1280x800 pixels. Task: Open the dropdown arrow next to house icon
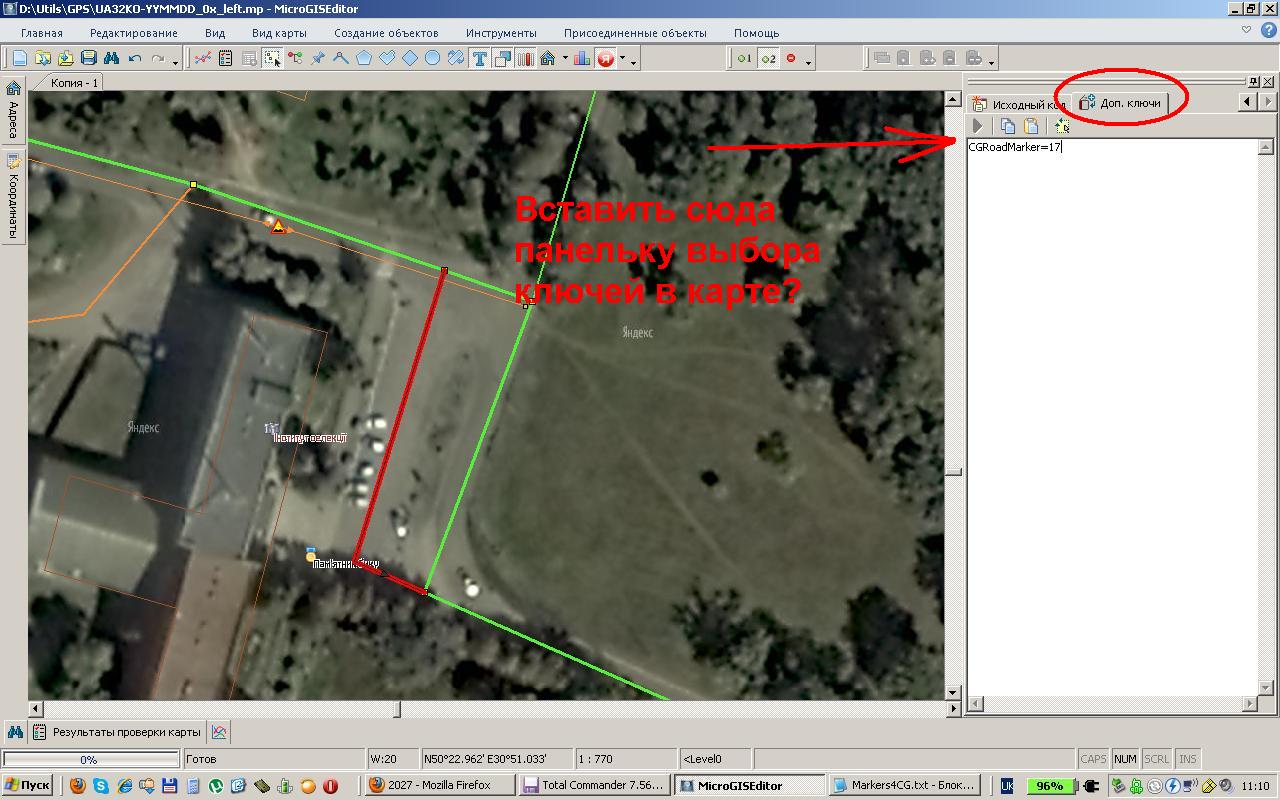point(565,59)
